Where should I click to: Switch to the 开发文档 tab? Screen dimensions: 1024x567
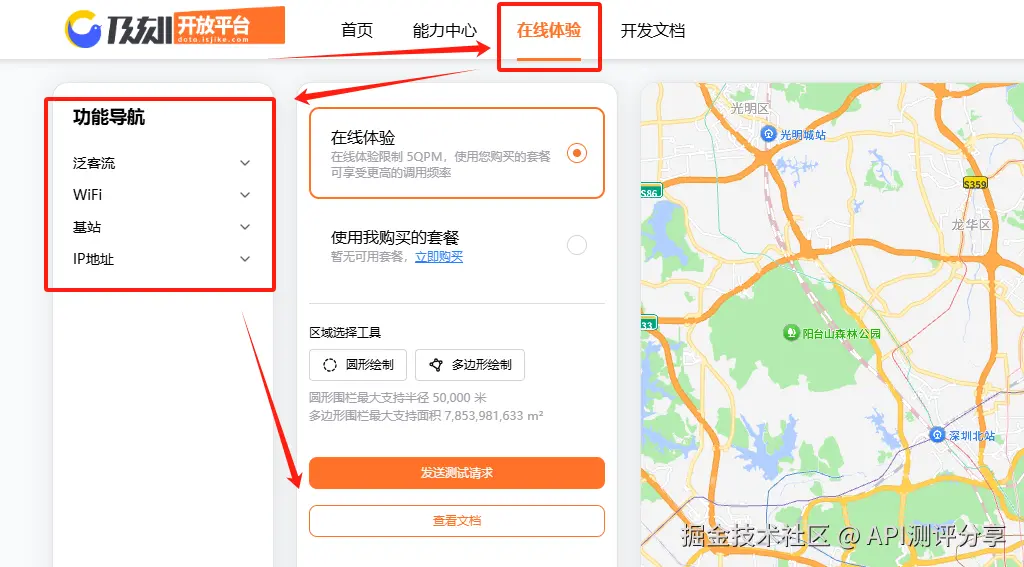click(x=652, y=30)
